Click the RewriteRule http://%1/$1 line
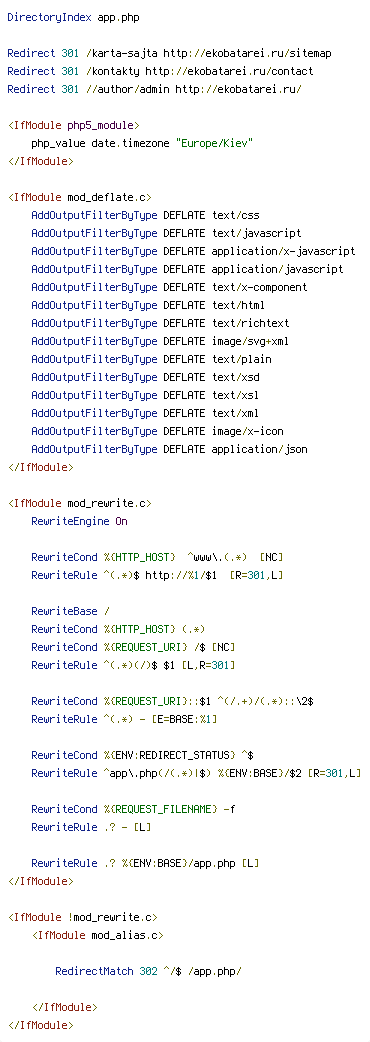The image size is (370, 1042). tap(157, 575)
